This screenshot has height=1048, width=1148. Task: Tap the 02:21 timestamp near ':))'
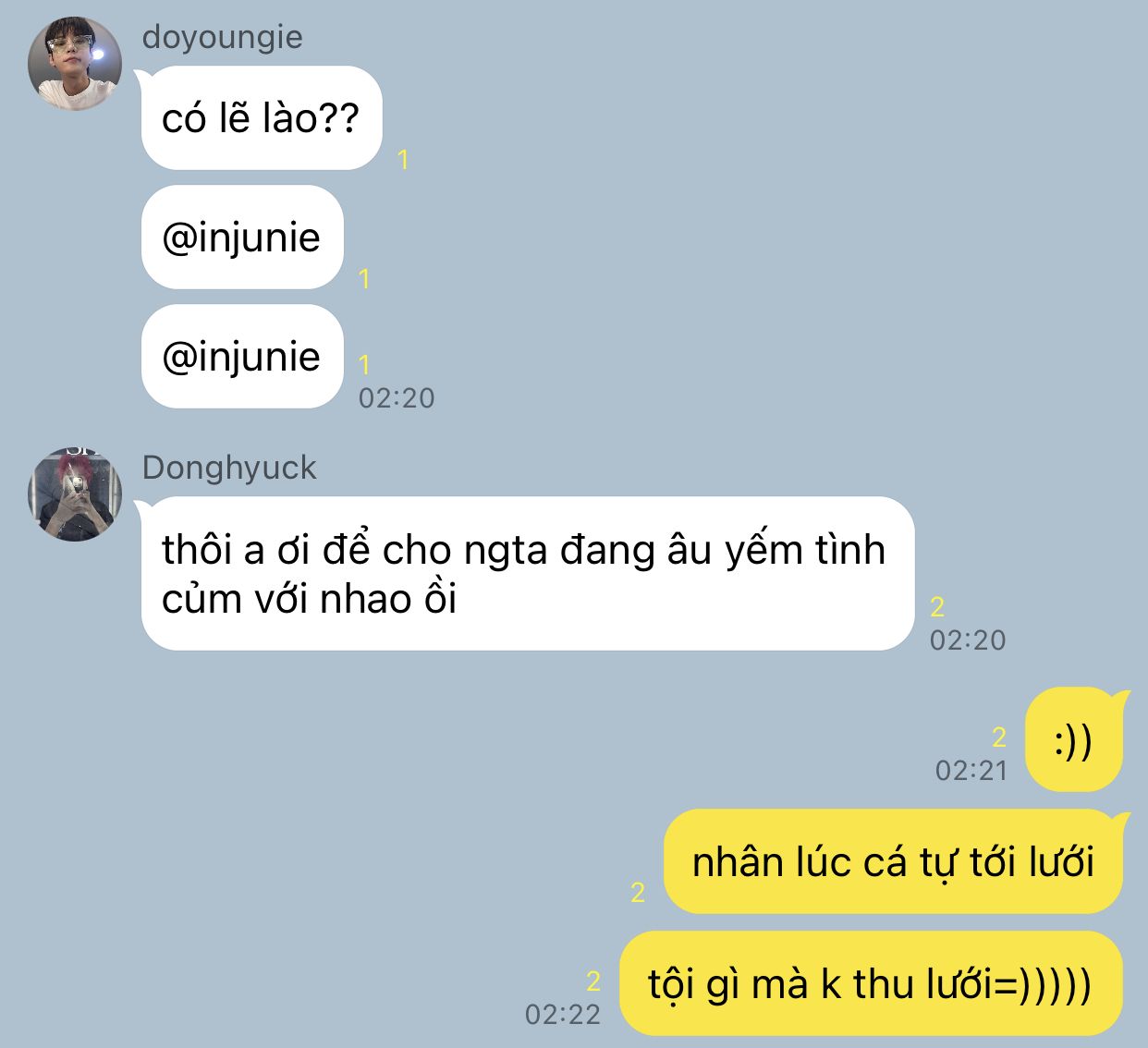971,771
